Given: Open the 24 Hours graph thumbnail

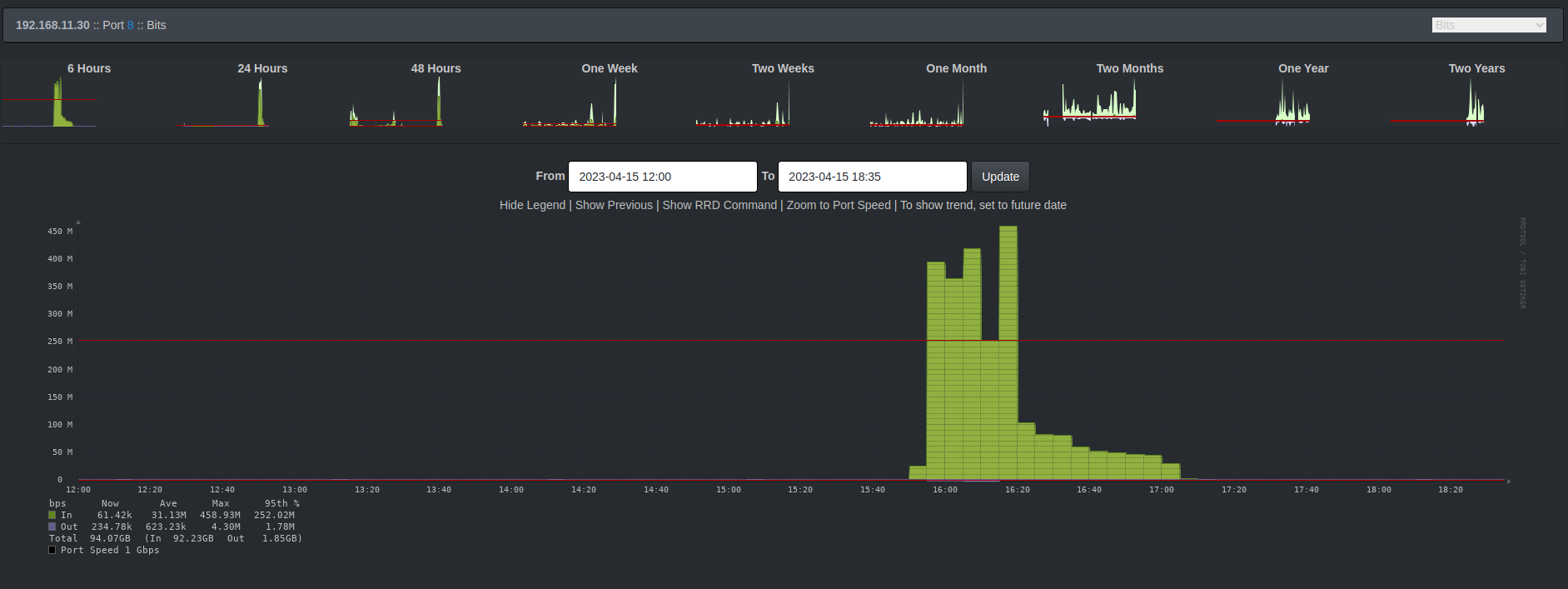Looking at the screenshot, I should pyautogui.click(x=225, y=103).
